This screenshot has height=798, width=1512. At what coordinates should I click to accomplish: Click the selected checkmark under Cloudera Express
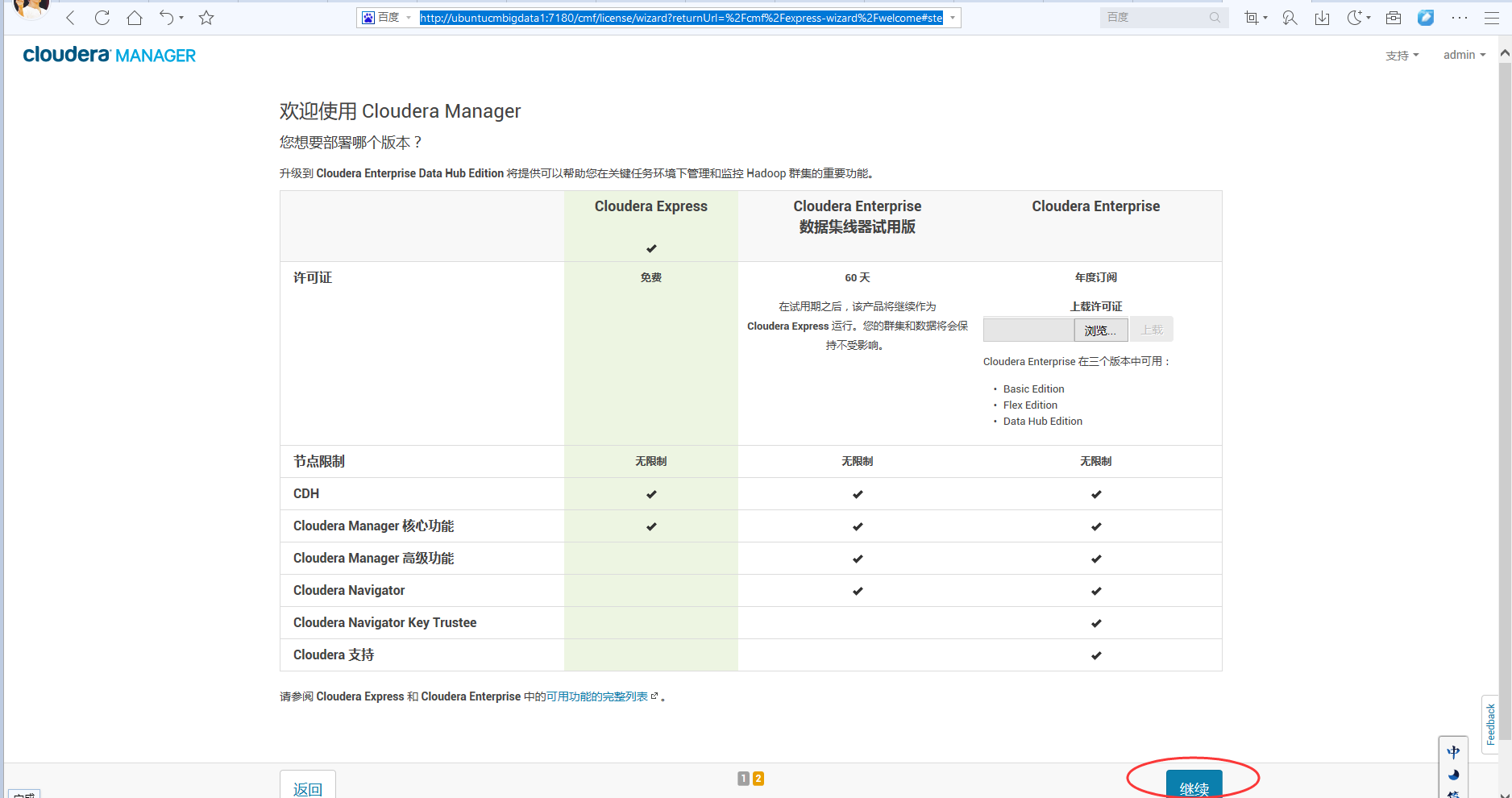click(651, 248)
